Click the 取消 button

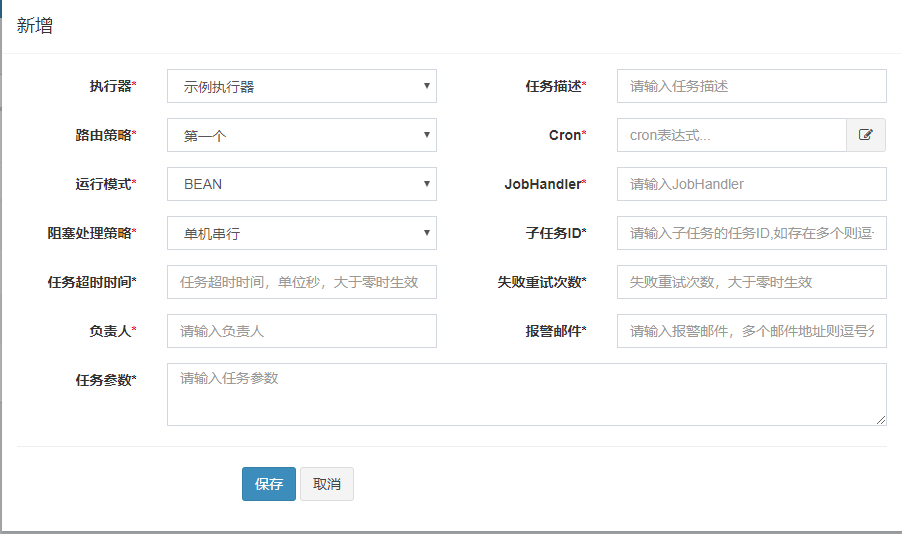click(327, 484)
